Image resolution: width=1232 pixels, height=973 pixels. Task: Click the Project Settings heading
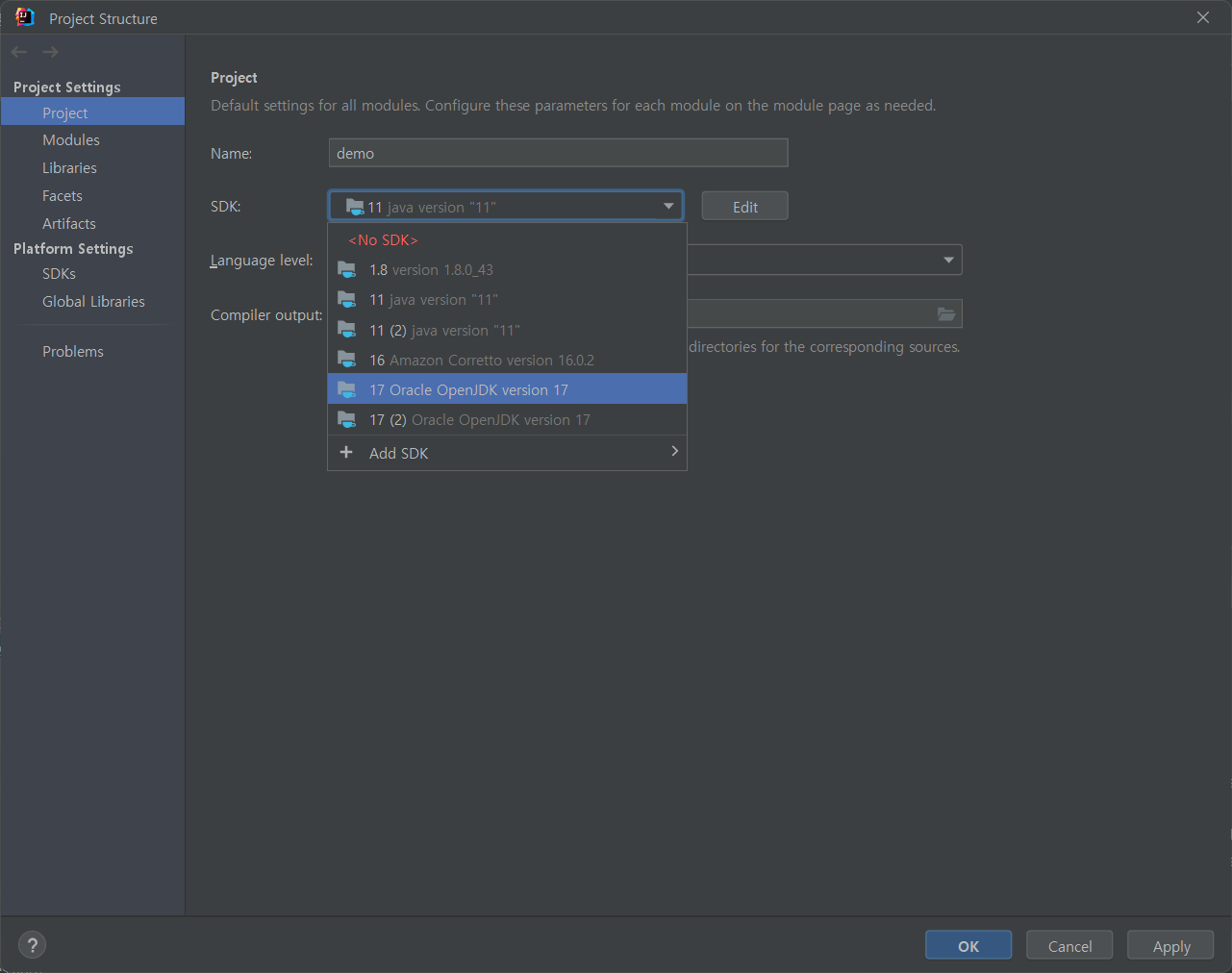67,87
